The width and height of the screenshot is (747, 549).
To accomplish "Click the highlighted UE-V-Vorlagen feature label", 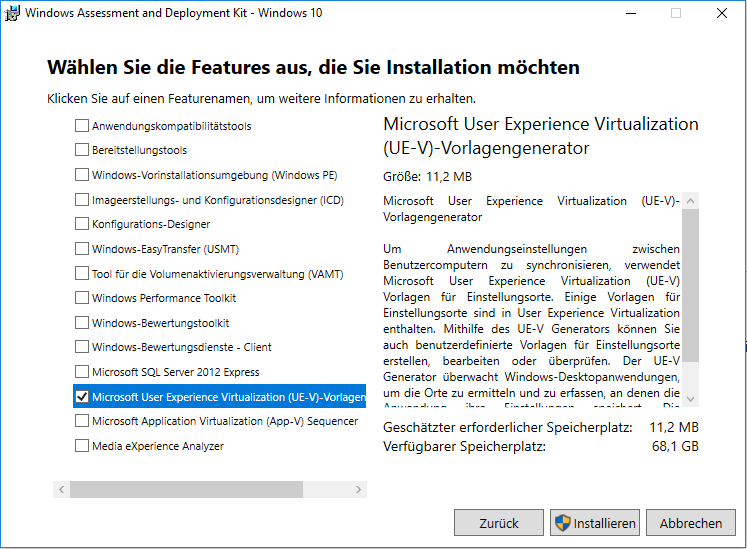I will (x=229, y=397).
